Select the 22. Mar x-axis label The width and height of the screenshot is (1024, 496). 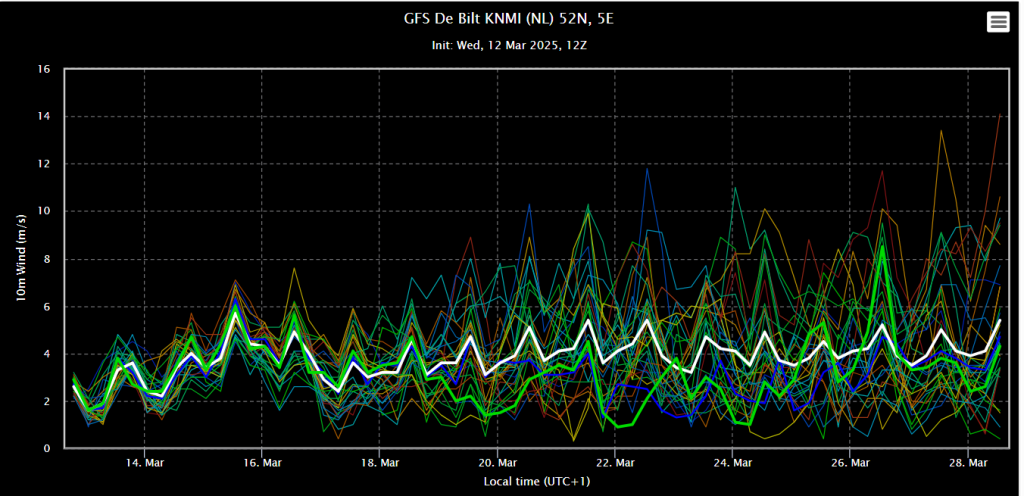coord(615,463)
